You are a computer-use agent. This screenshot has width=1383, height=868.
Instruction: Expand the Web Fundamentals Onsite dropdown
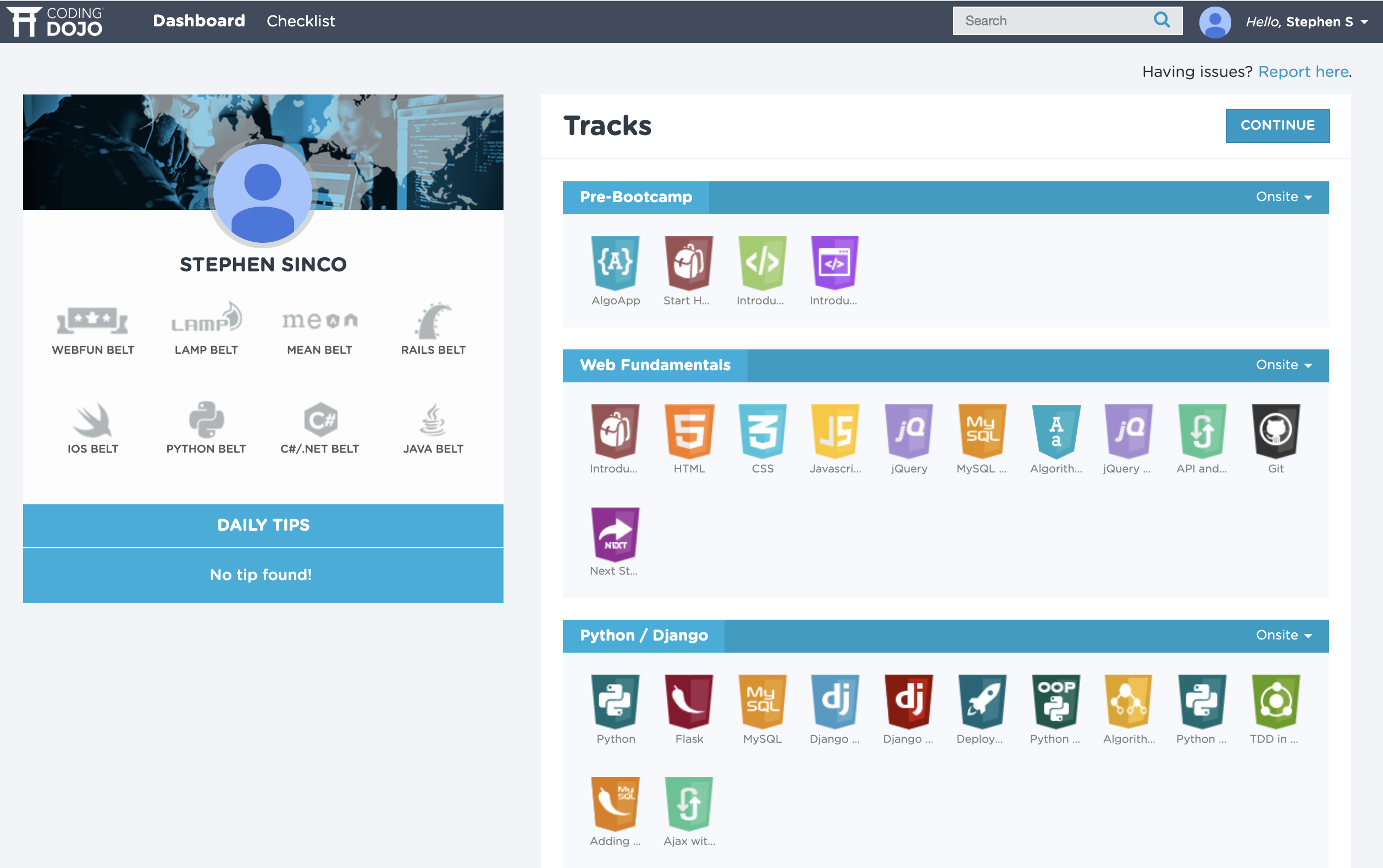(x=1284, y=365)
